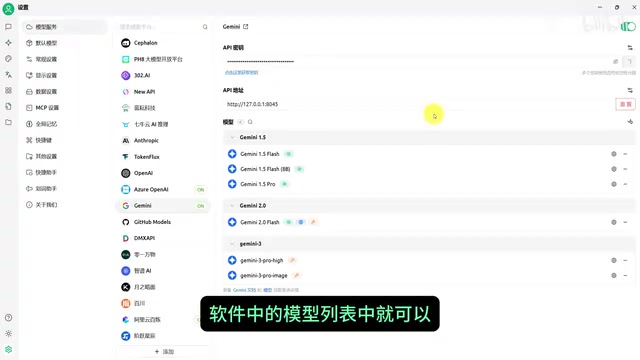This screenshot has width=640, height=360.
Task: Click the API address field with 127.0.0.1:8045
Action: point(418,104)
